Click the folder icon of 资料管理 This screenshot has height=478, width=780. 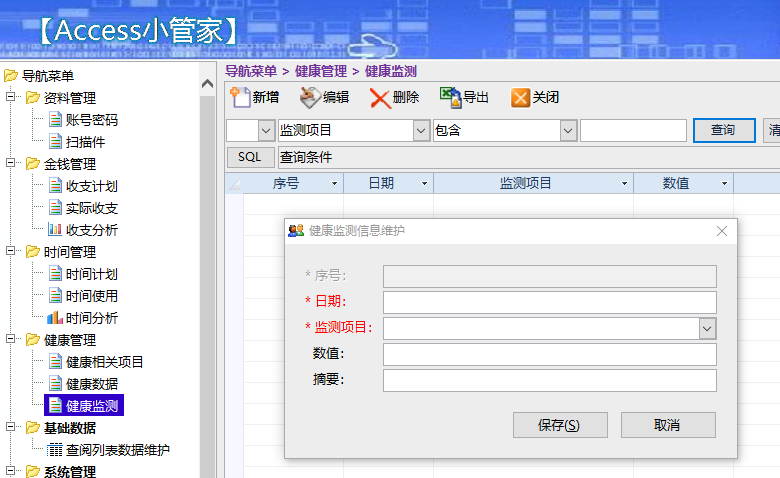(33, 97)
